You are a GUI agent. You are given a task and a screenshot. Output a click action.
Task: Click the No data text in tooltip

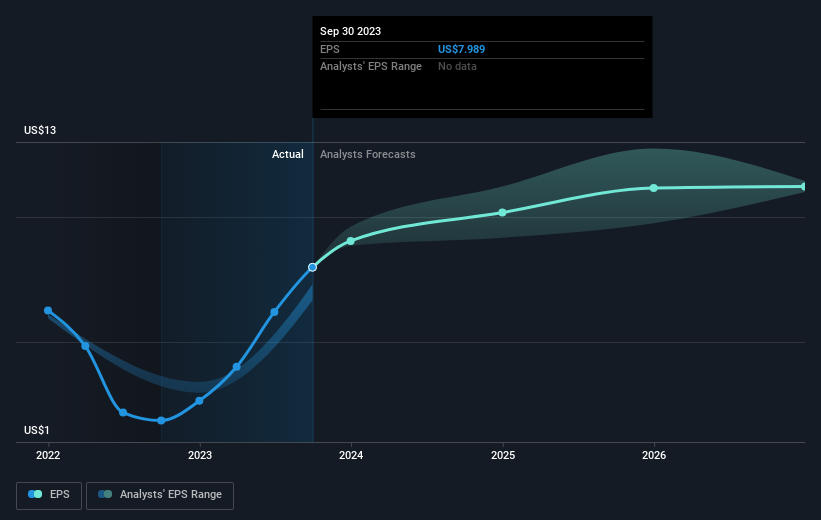coord(457,67)
